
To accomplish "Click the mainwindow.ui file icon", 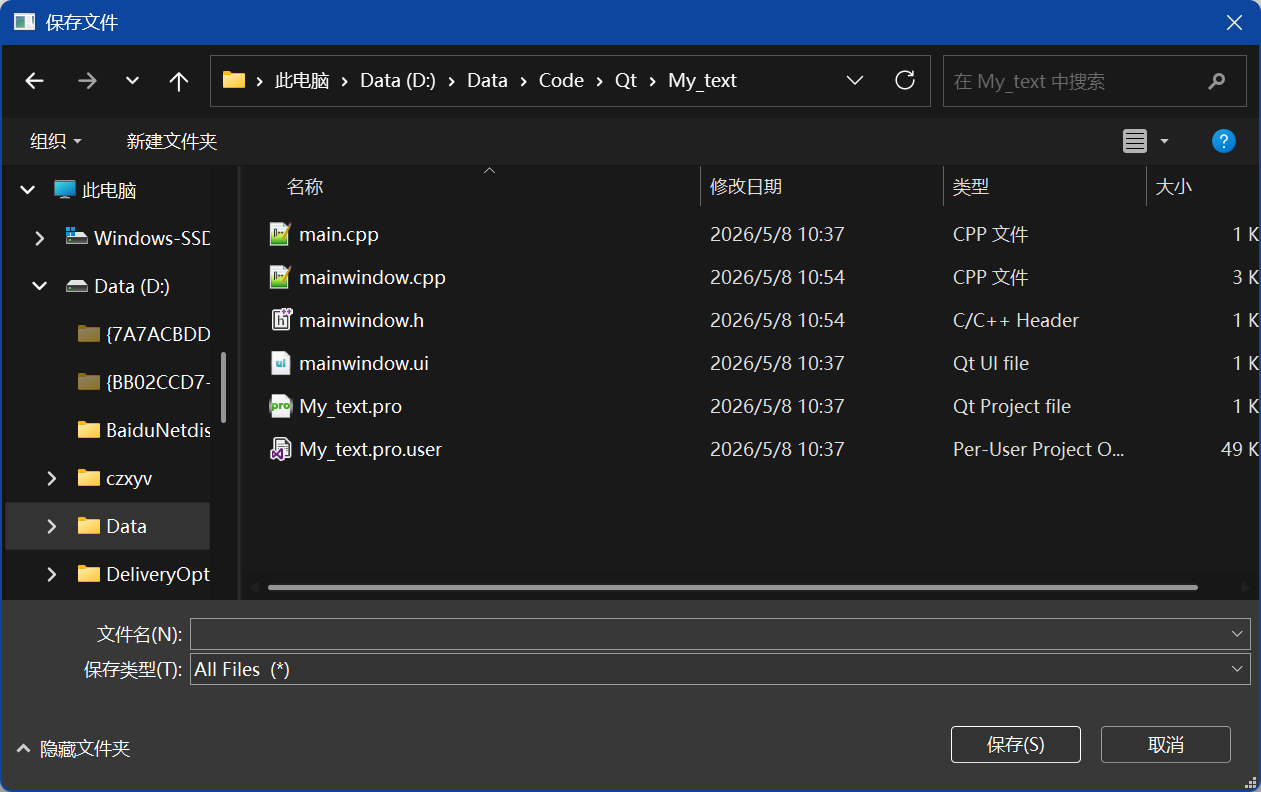I will tap(281, 363).
